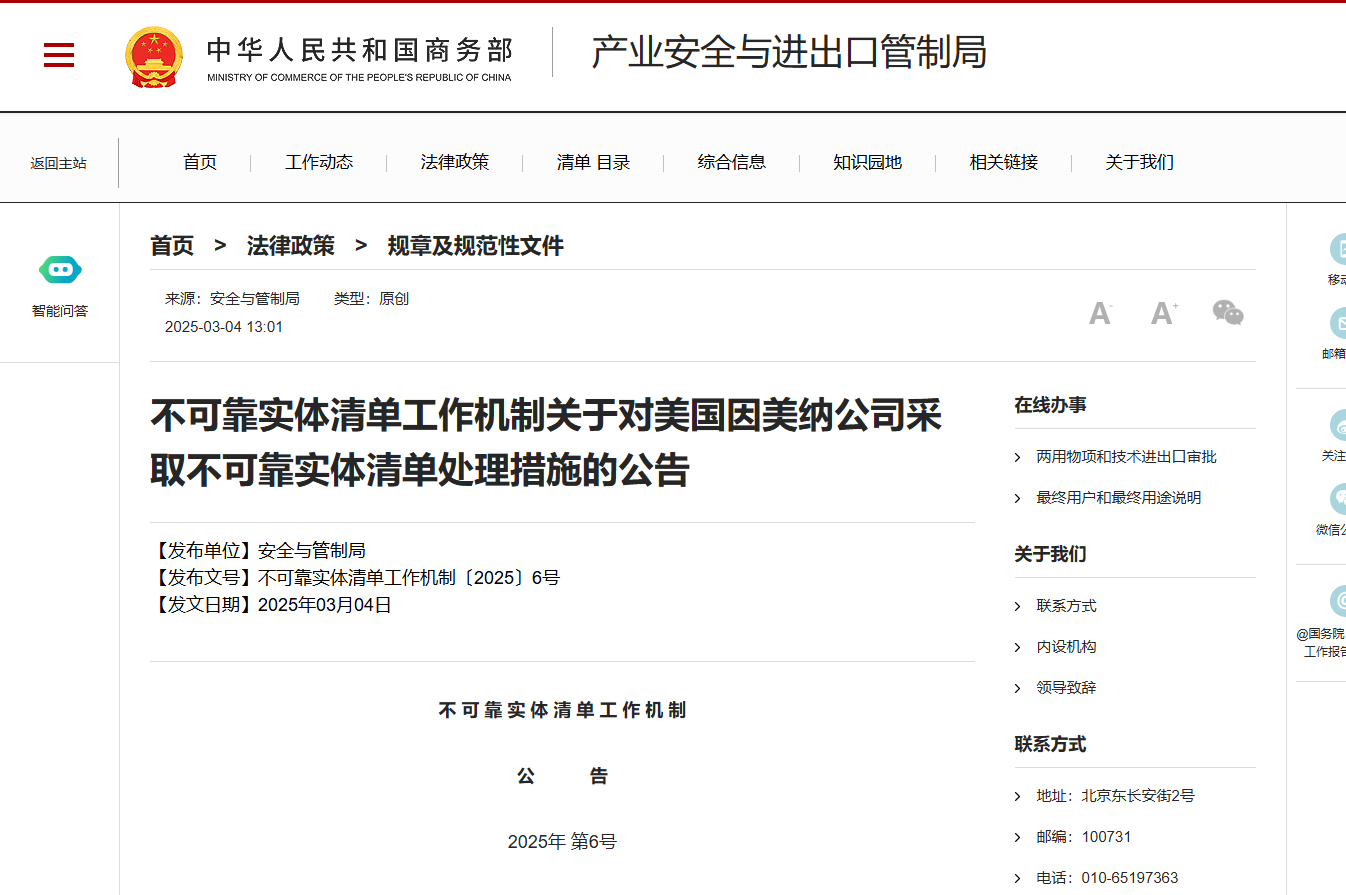The width and height of the screenshot is (1346, 895).
Task: Click 首页 in the breadcrumb
Action: click(172, 246)
